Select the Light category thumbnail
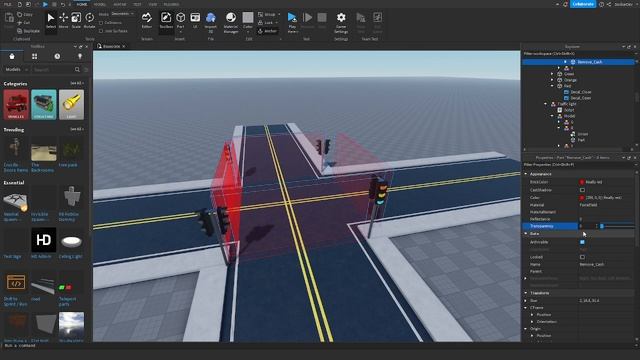The height and width of the screenshot is (360, 640). click(x=71, y=104)
